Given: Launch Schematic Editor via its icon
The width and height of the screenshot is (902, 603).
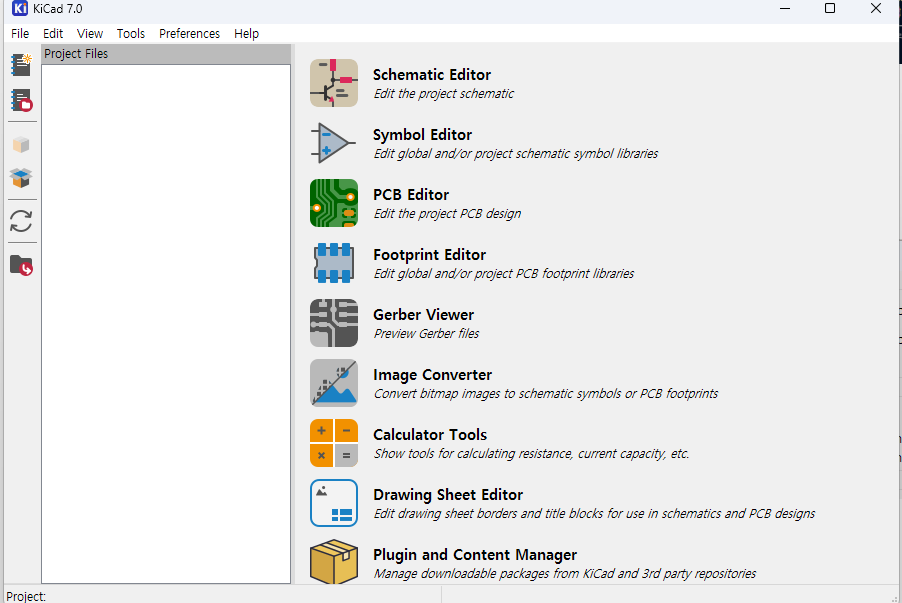Looking at the screenshot, I should (x=334, y=83).
